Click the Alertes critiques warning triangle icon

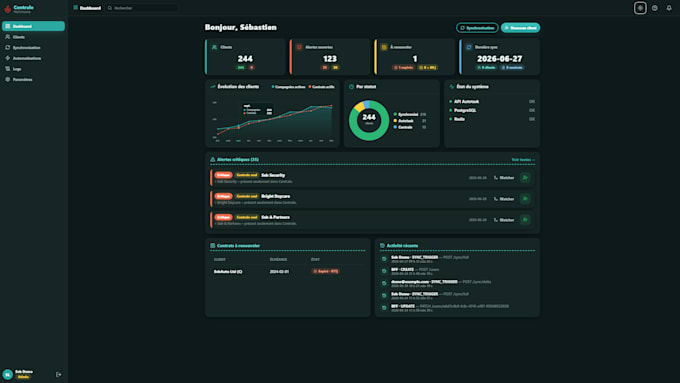coord(212,160)
